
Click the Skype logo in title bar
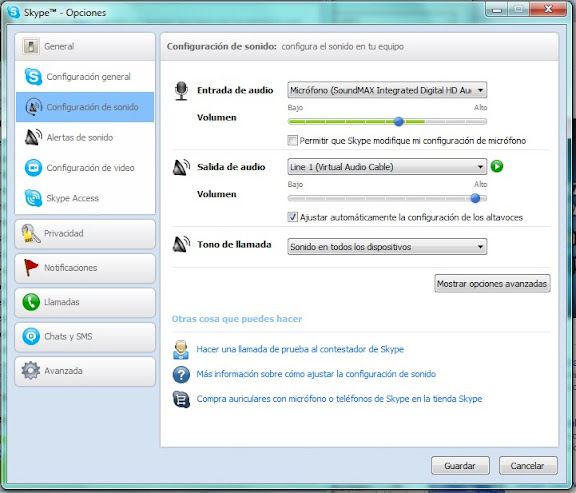(14, 12)
